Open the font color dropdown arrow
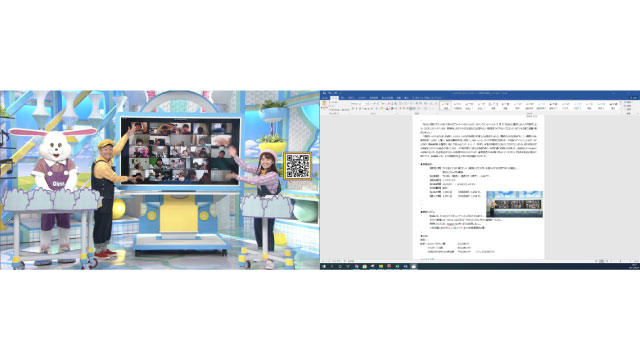Screen dimensions: 640x360 point(389,109)
